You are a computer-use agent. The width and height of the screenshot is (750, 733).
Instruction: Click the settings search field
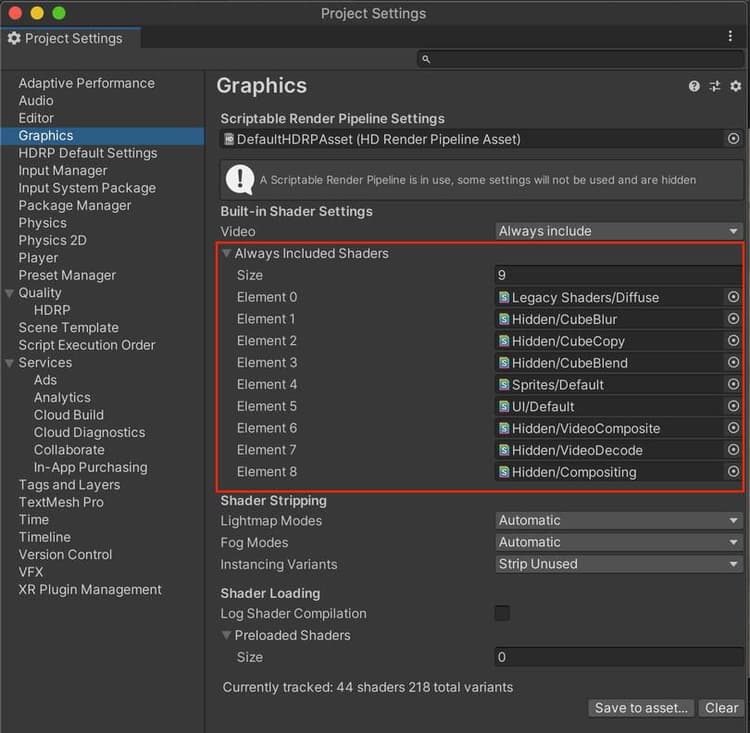[580, 59]
